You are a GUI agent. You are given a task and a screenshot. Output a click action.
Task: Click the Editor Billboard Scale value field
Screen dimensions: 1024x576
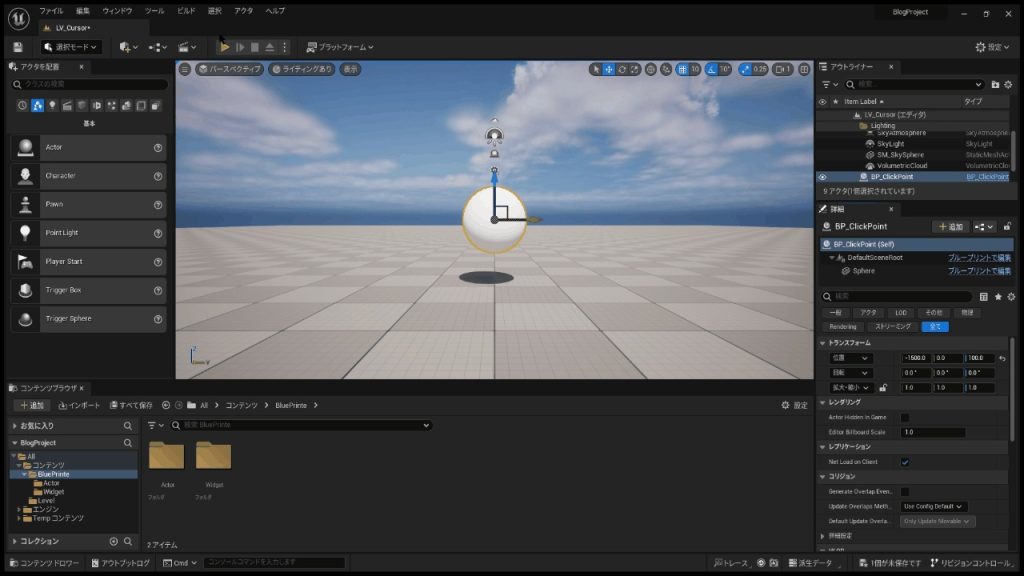932,432
